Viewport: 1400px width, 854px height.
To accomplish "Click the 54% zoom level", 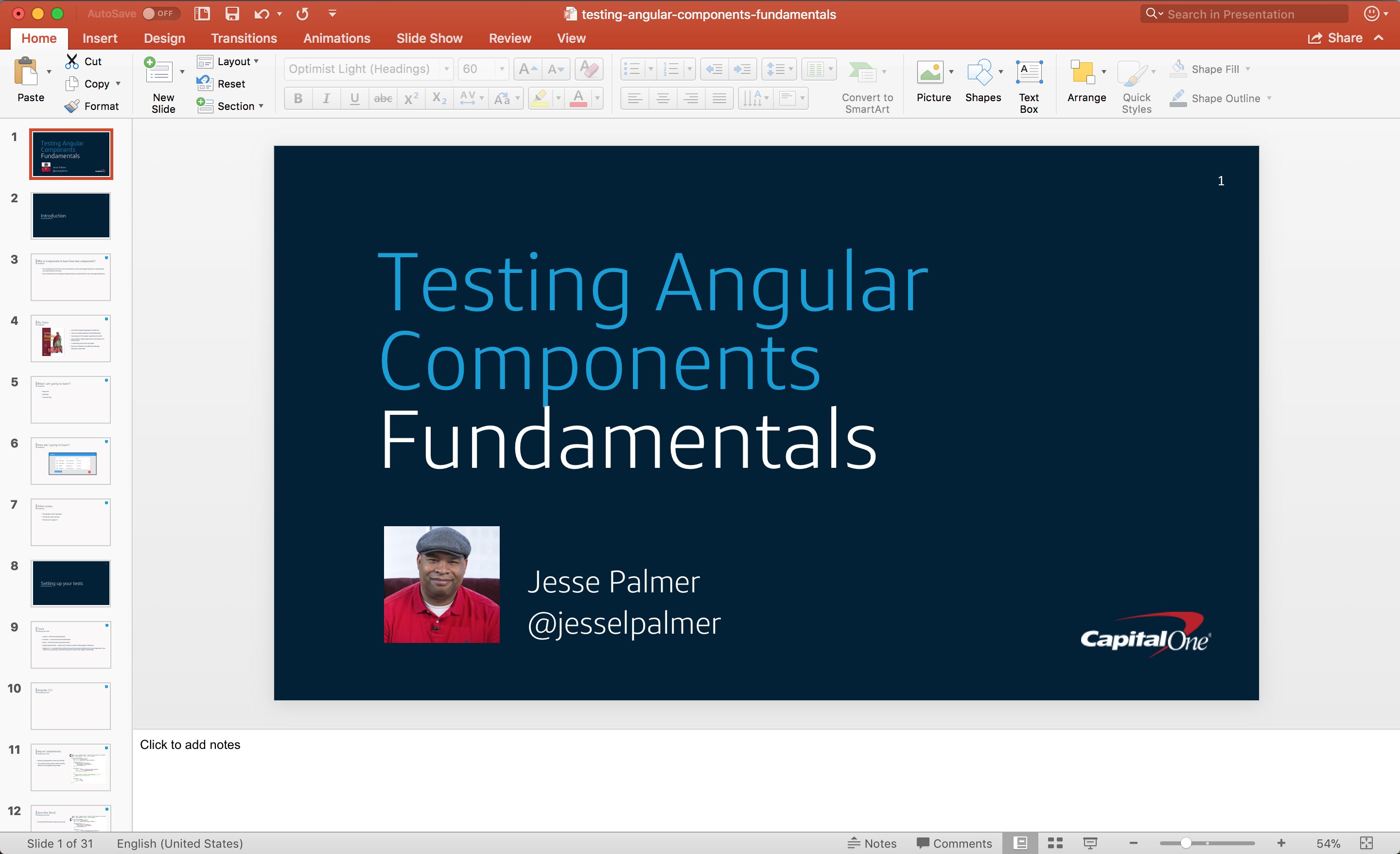I will 1329,843.
